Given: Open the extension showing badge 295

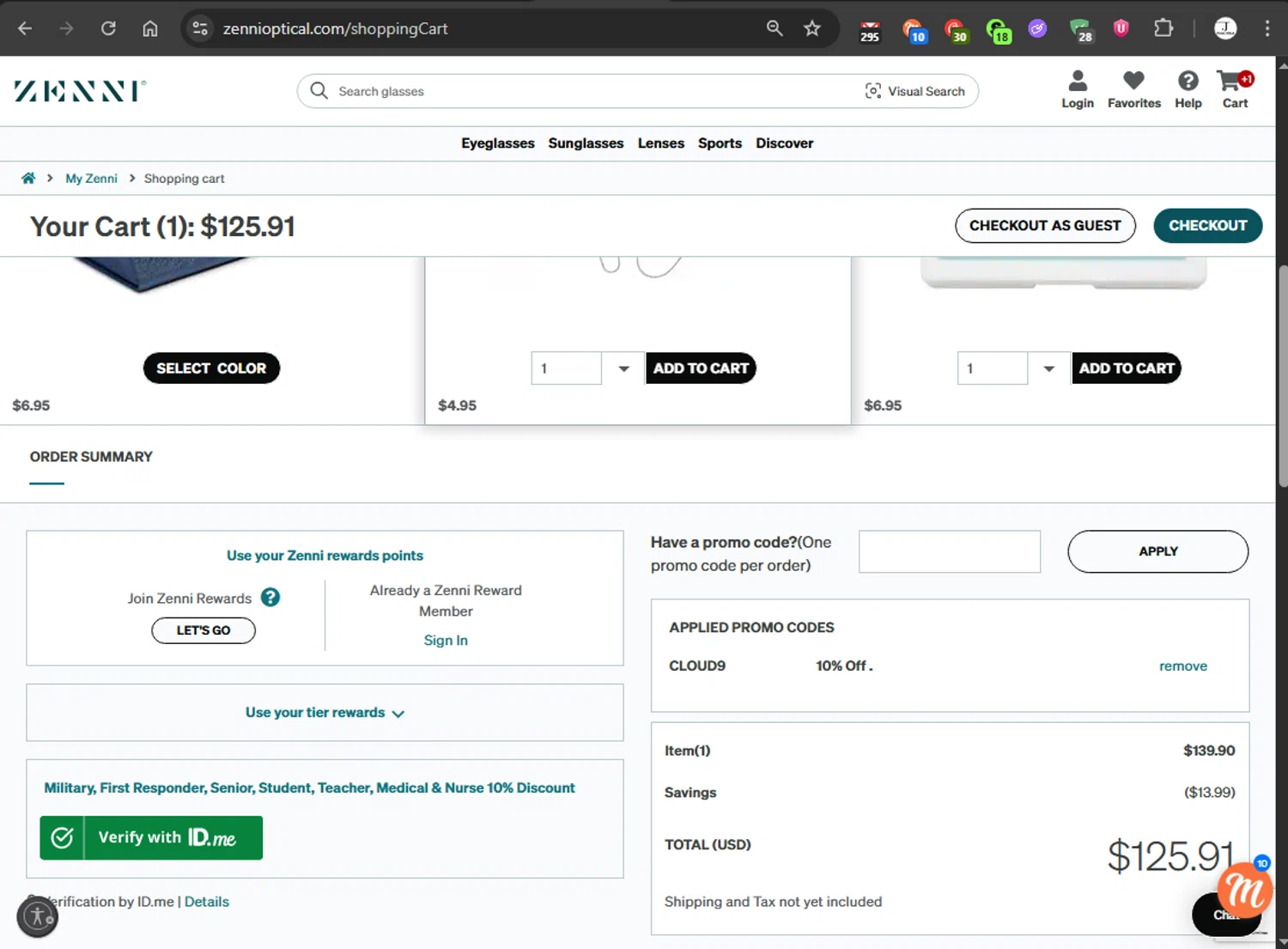Looking at the screenshot, I should (870, 31).
